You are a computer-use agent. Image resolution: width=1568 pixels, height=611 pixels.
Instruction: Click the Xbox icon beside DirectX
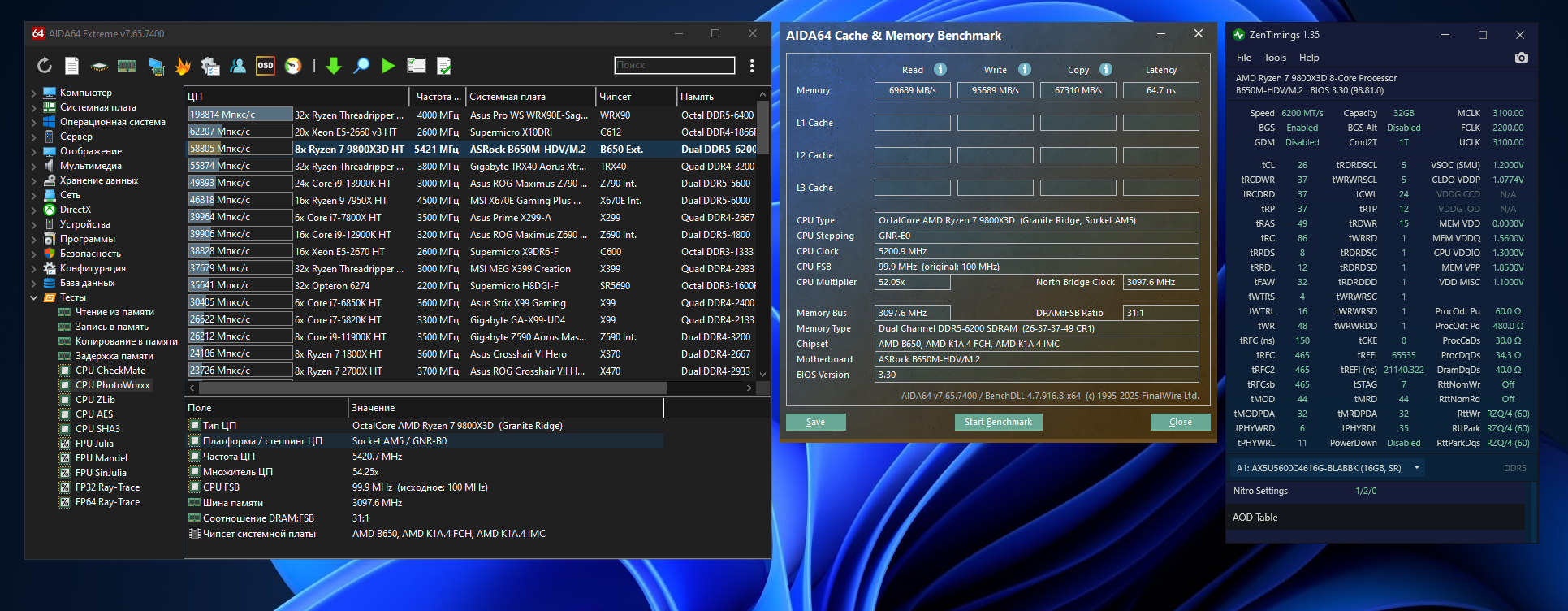tap(50, 210)
